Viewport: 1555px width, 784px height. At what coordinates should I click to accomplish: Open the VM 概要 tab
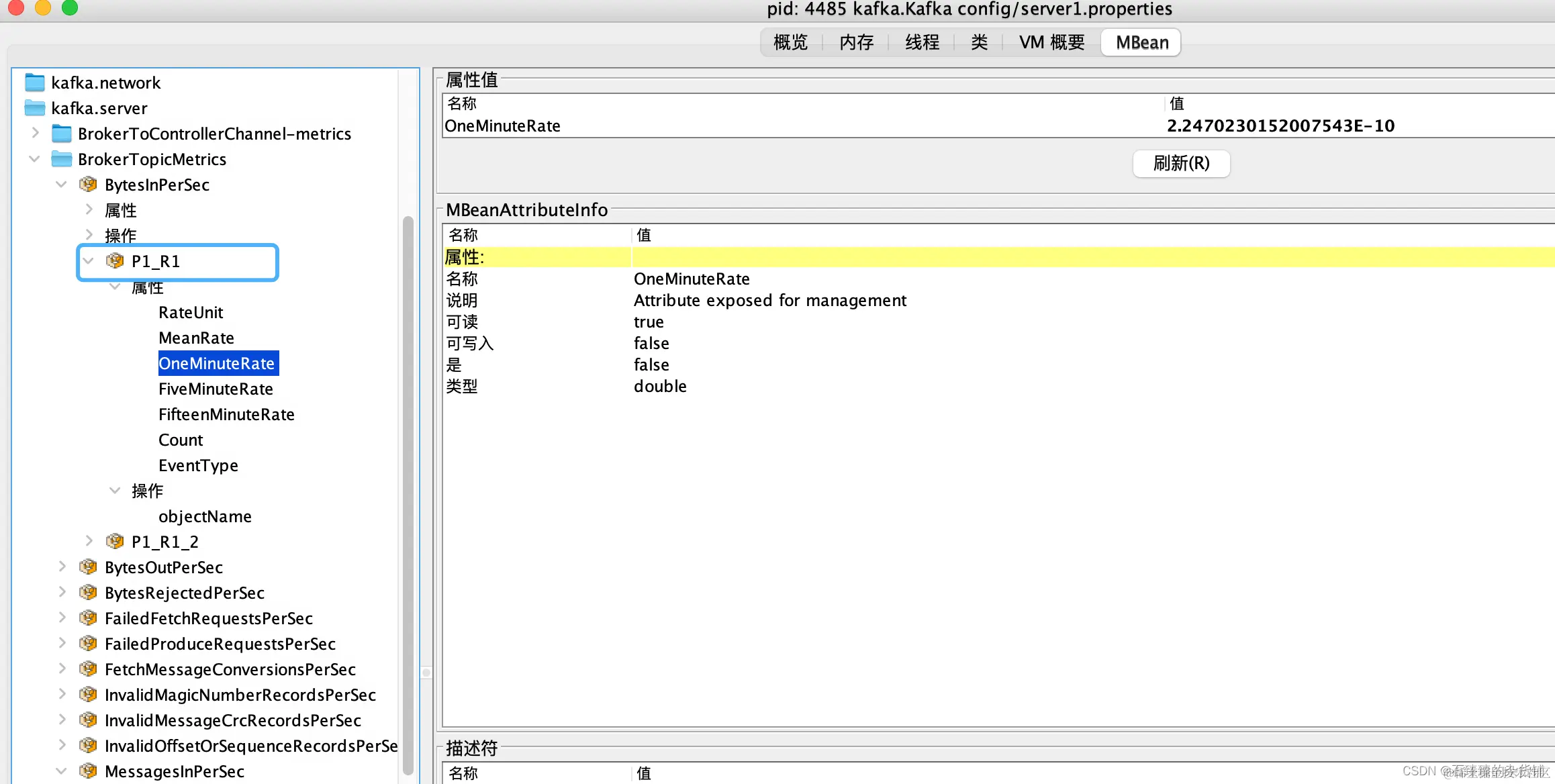[1051, 43]
